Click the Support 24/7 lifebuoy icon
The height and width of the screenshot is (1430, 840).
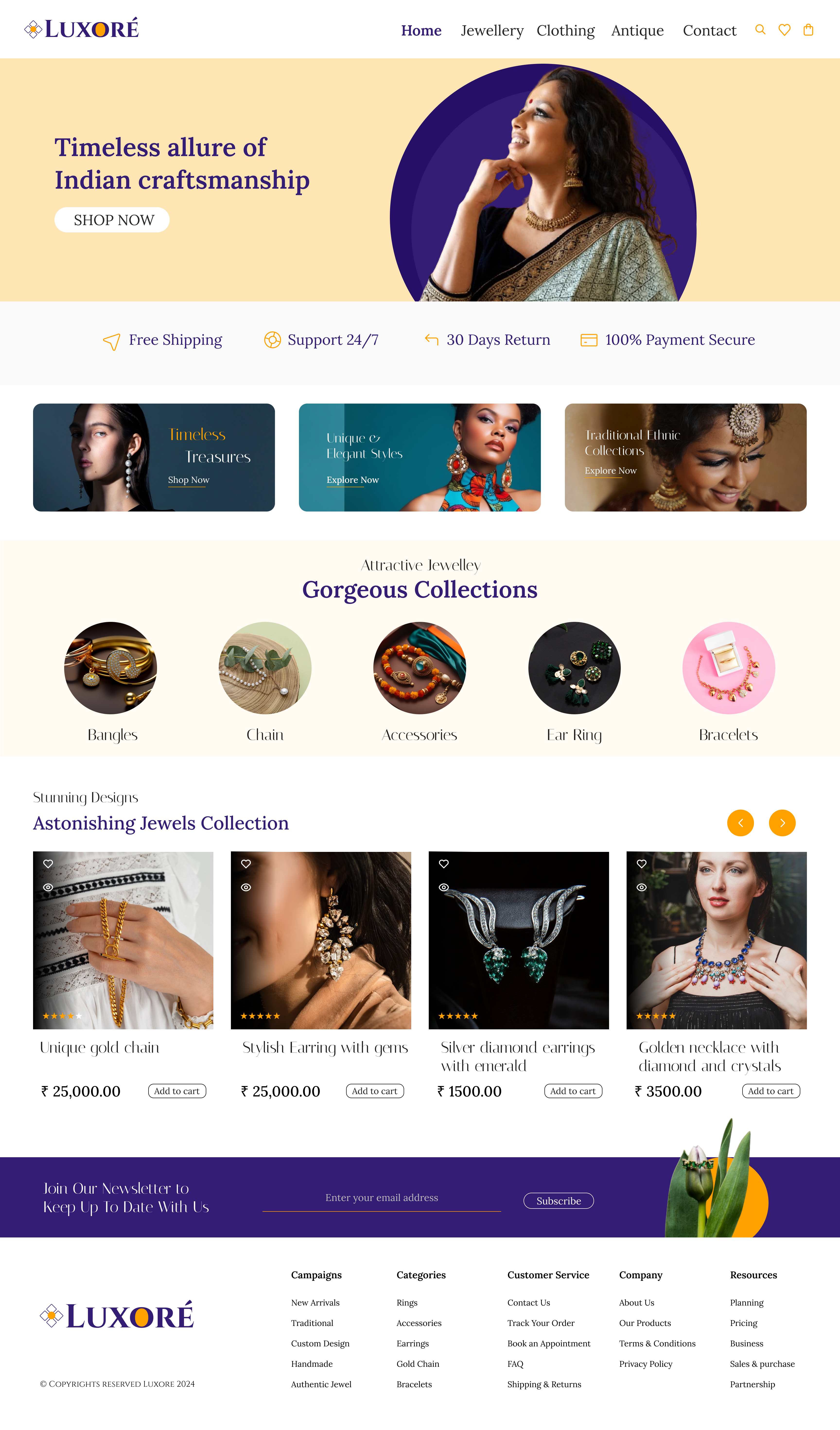(x=272, y=340)
